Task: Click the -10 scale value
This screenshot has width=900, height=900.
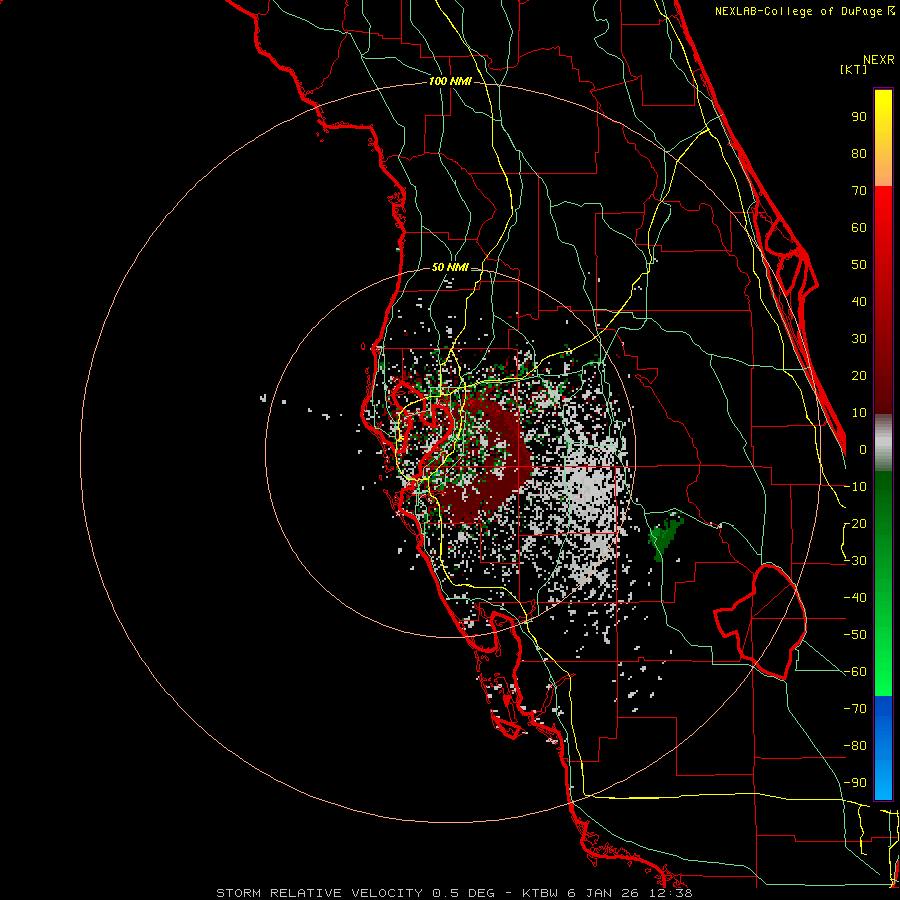Action: 855,487
